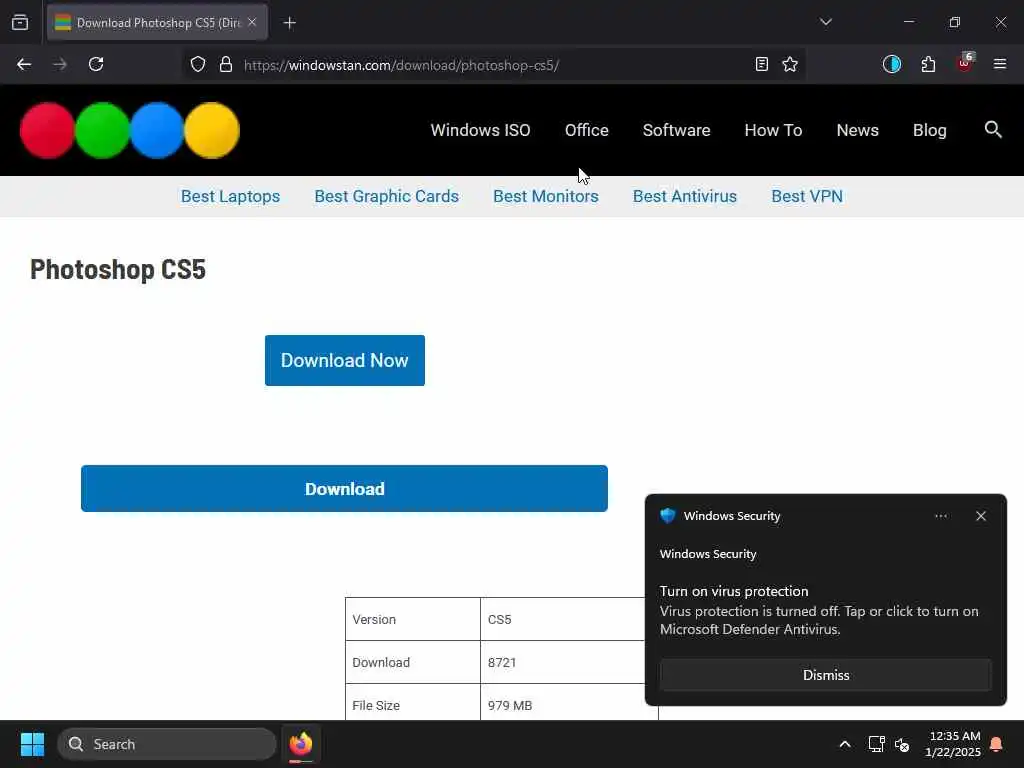Open the How To menu item
1024x768 pixels.
coord(773,130)
